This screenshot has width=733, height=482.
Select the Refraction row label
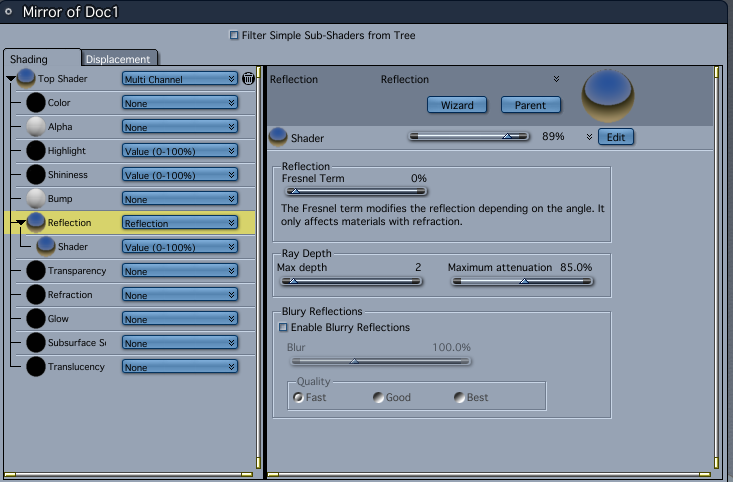[70, 295]
